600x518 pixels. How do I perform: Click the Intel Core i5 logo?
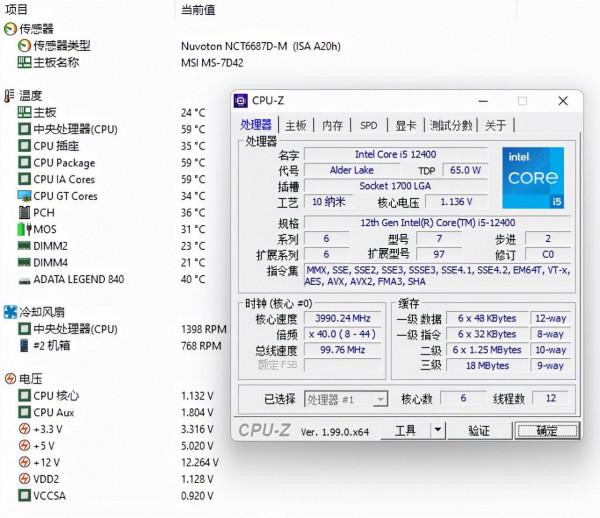coord(533,178)
